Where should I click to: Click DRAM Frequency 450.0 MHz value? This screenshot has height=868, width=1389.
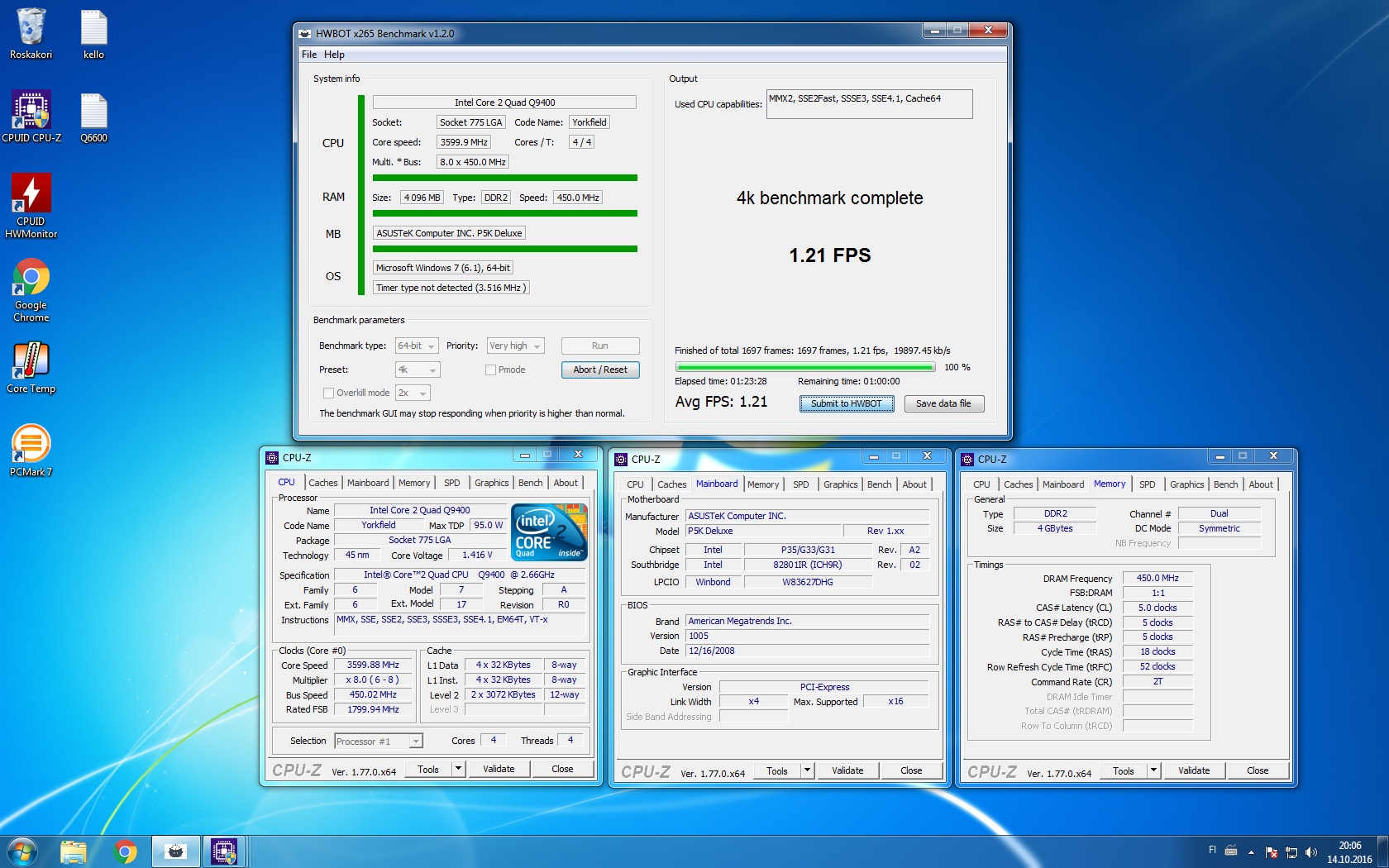pos(1157,578)
